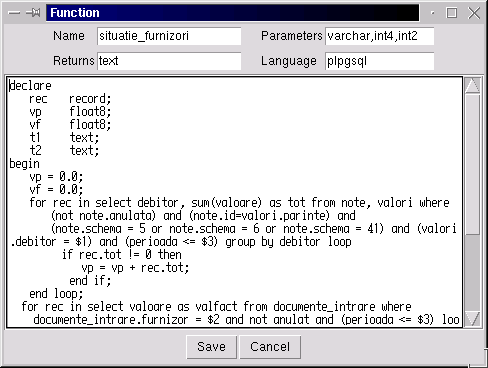Click the 'rec record;' declaration line
Screen dimensions: 488x368
[70, 99]
